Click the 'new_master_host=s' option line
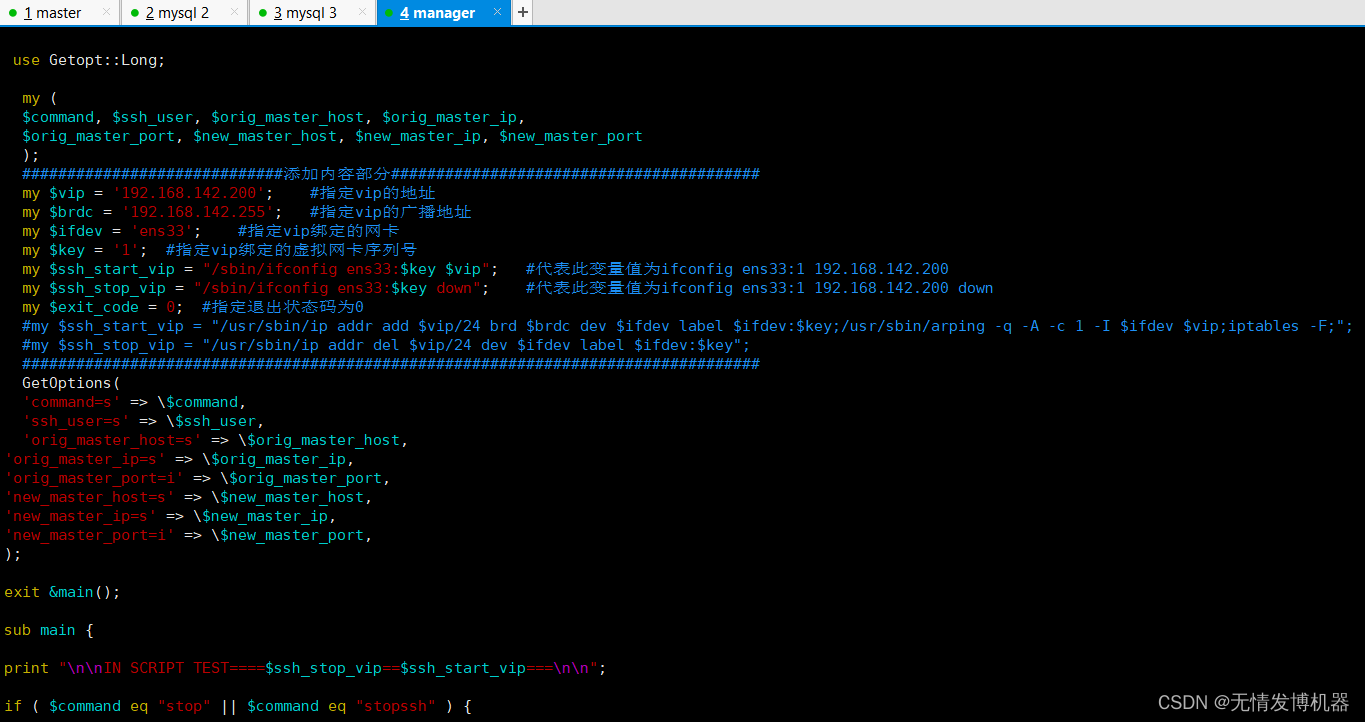Viewport: 1365px width, 722px height. tap(188, 497)
